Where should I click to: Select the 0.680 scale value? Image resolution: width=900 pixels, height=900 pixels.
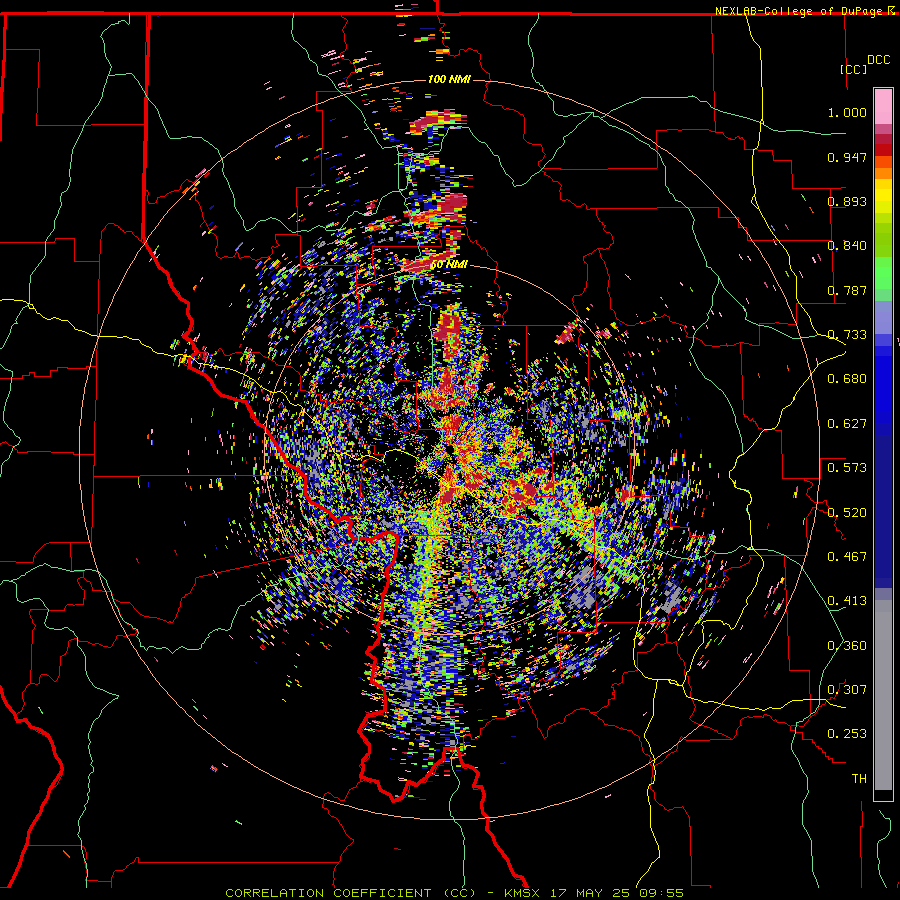pyautogui.click(x=847, y=379)
